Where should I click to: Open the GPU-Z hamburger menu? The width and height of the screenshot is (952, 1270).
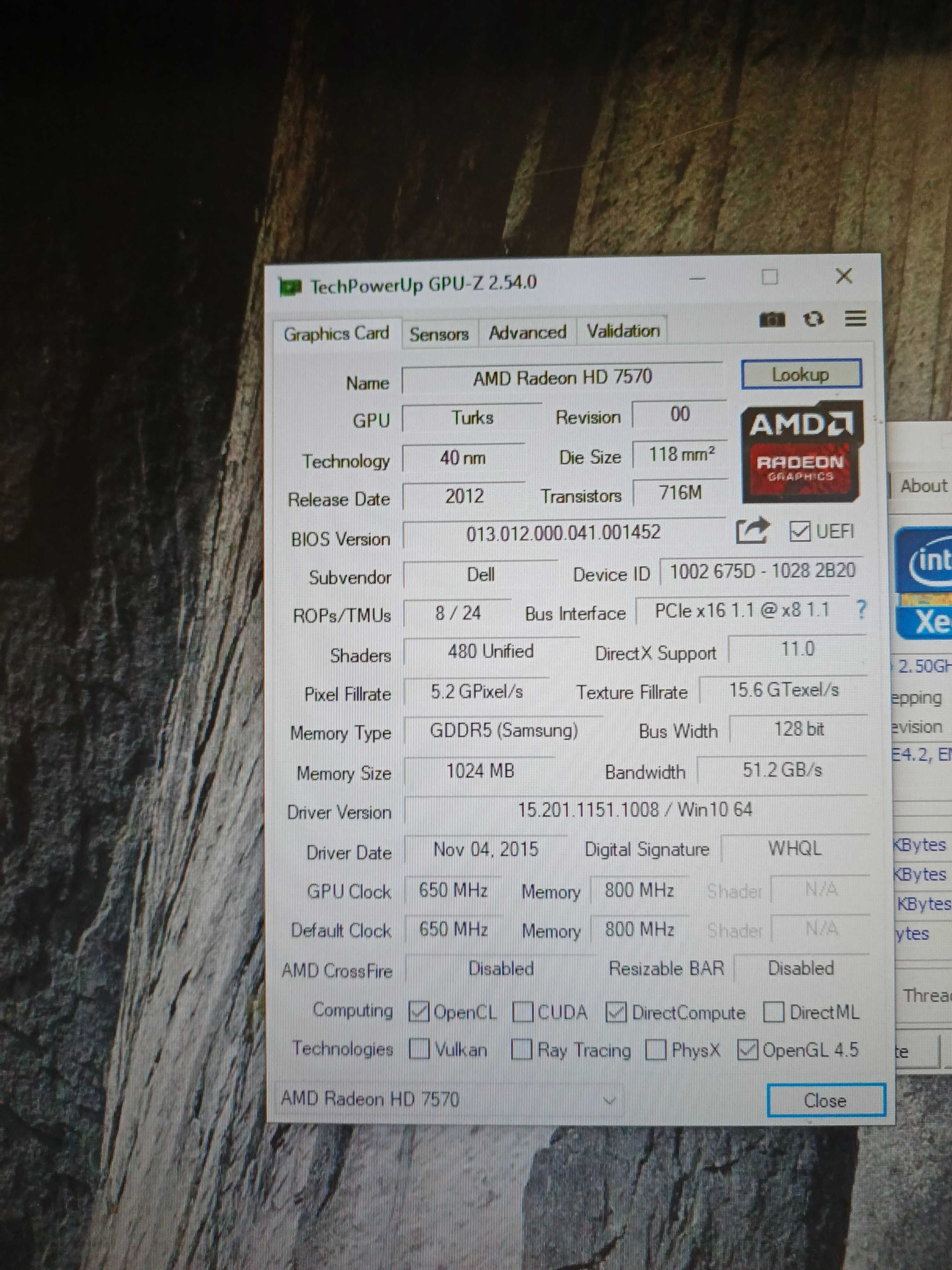coord(855,318)
